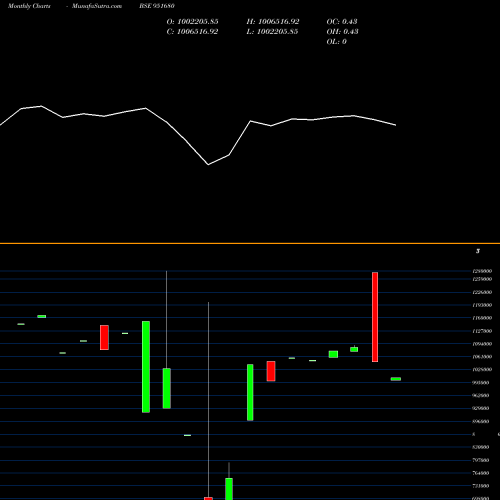Select the low value 'L: 1002205.85'
Screen dimensions: 500x500
pos(272,32)
